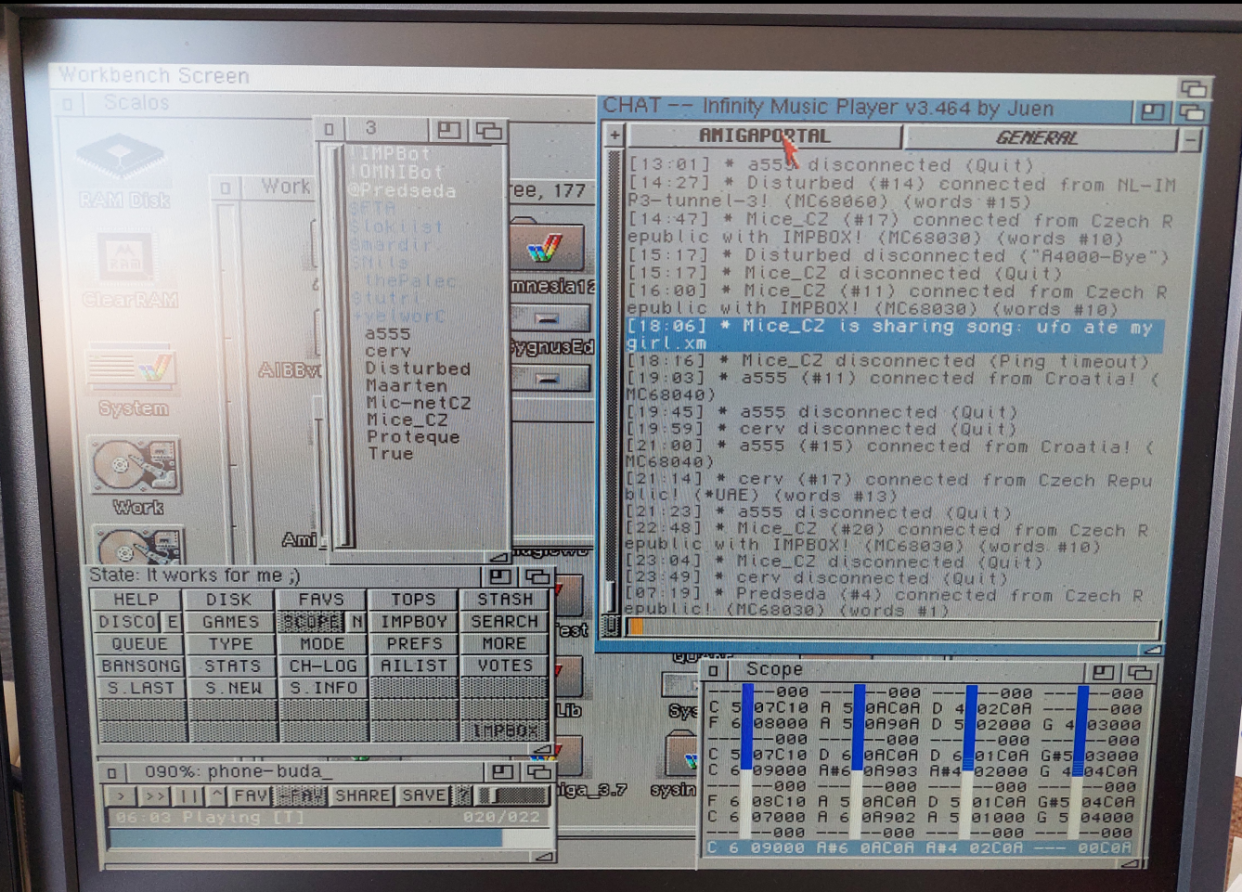Click the chat message input field

click(x=893, y=628)
